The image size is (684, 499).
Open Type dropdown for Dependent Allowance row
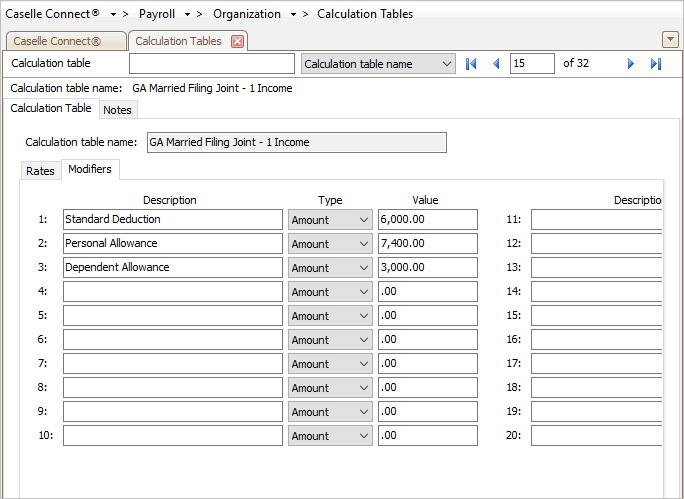(330, 268)
